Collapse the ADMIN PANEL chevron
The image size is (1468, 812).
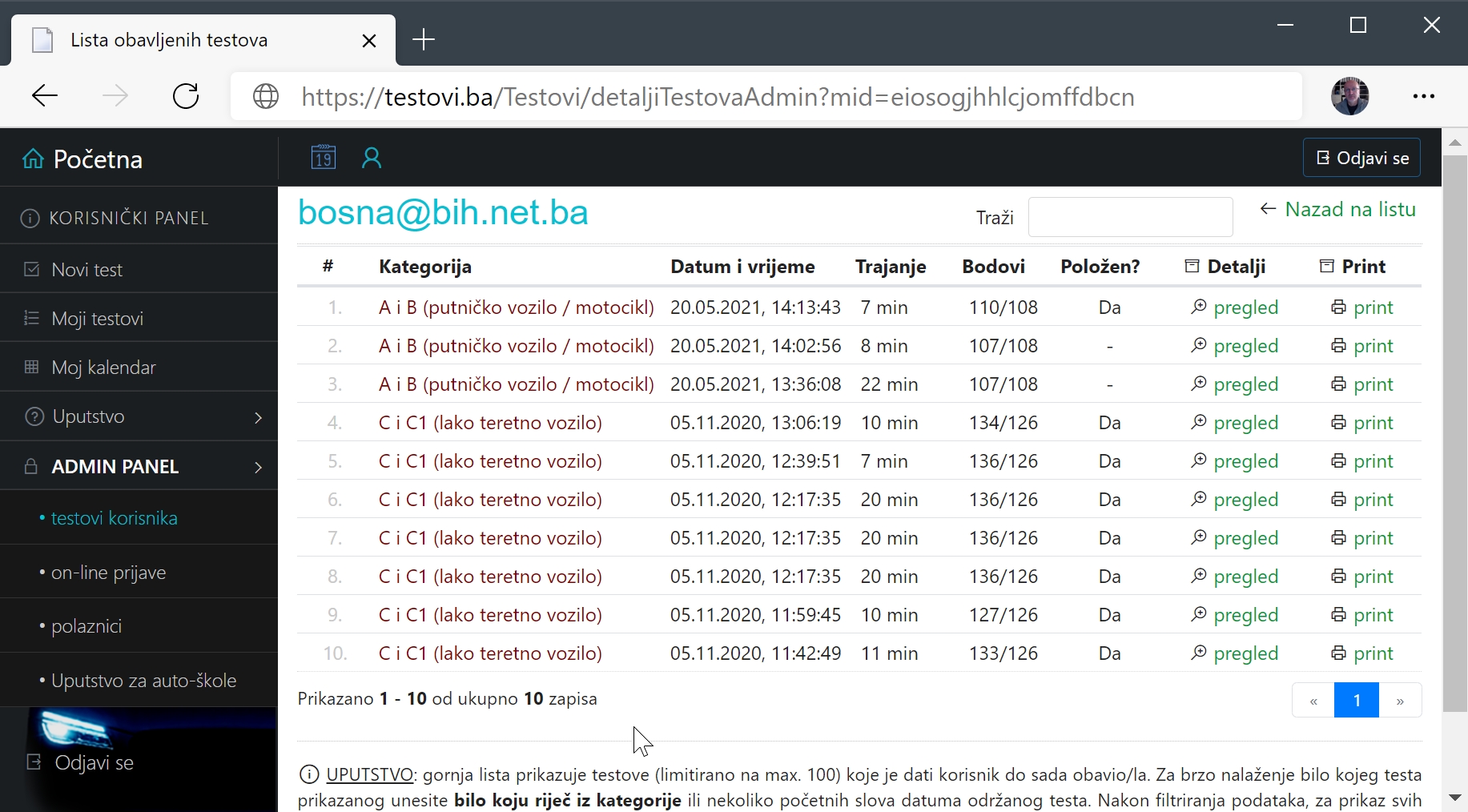point(258,467)
